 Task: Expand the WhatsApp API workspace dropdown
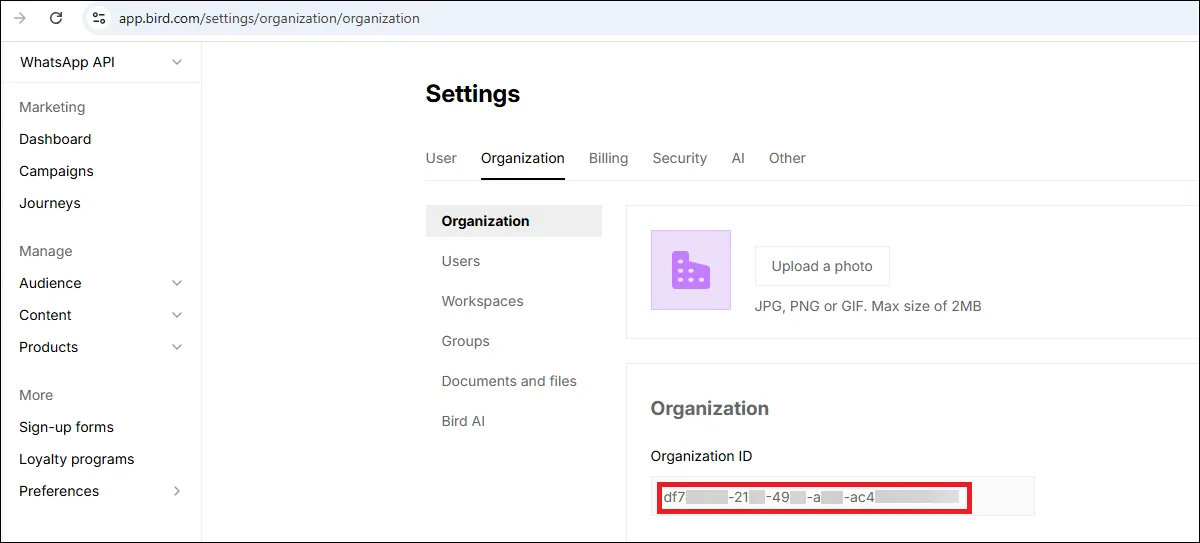[177, 62]
